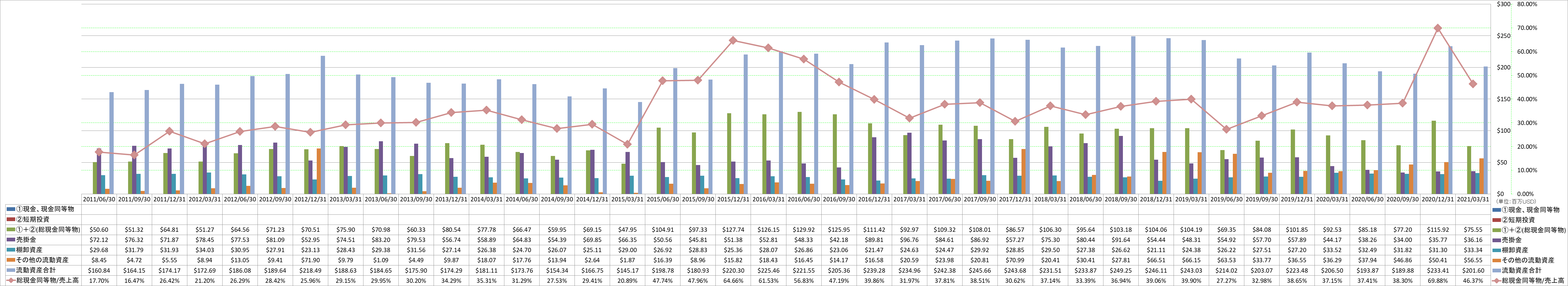The height and width of the screenshot is (286, 1568).
Task: Click the line marker peak at 2015/12/31
Action: click(x=733, y=40)
